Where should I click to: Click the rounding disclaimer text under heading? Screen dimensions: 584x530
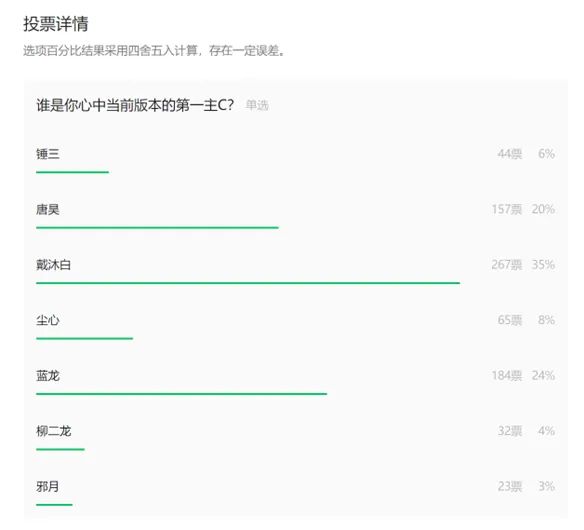(x=154, y=51)
